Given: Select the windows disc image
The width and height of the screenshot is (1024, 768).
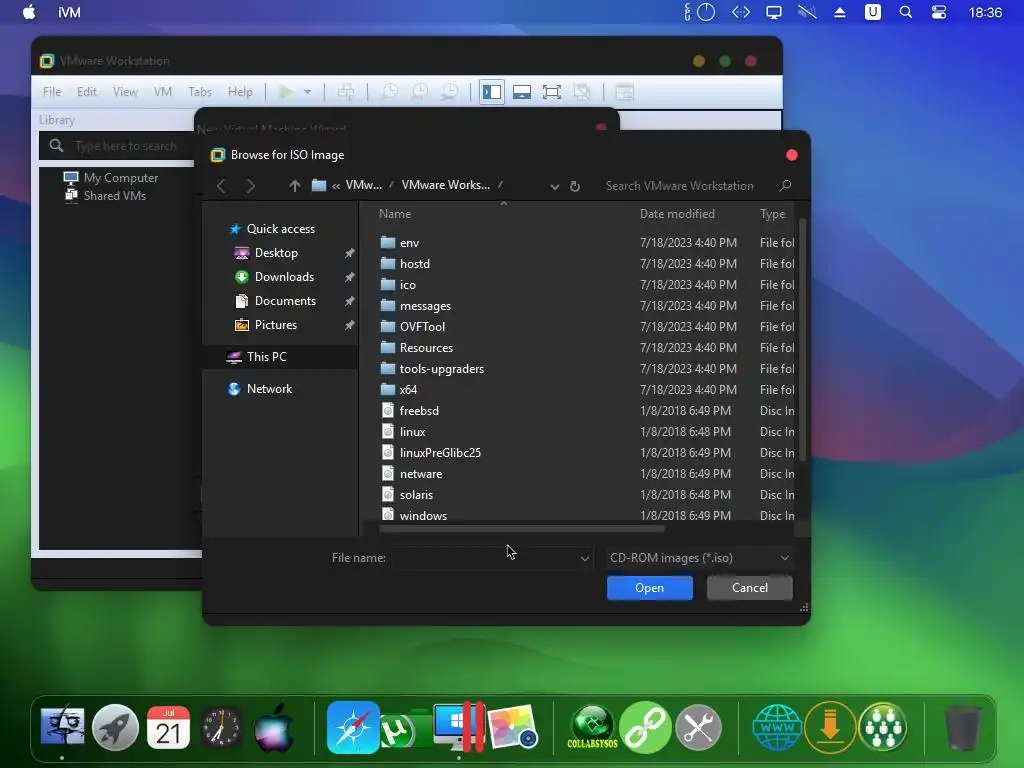Looking at the screenshot, I should 423,515.
